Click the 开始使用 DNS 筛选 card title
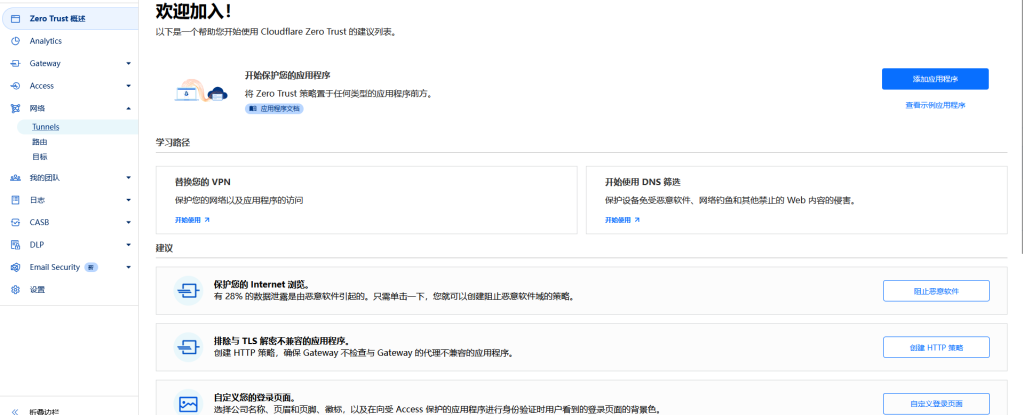 [x=643, y=182]
